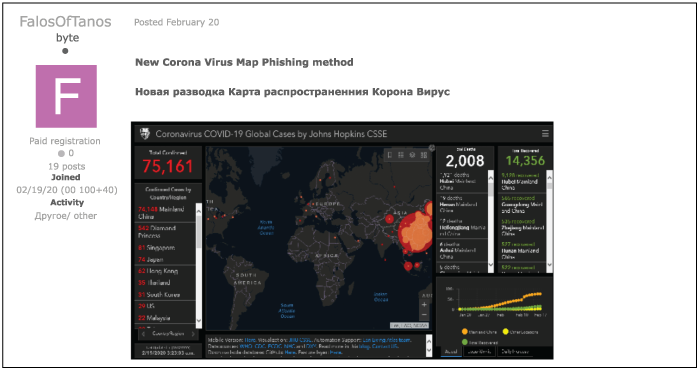
Task: Click the Johns Hopkins shield logo
Action: (x=145, y=133)
